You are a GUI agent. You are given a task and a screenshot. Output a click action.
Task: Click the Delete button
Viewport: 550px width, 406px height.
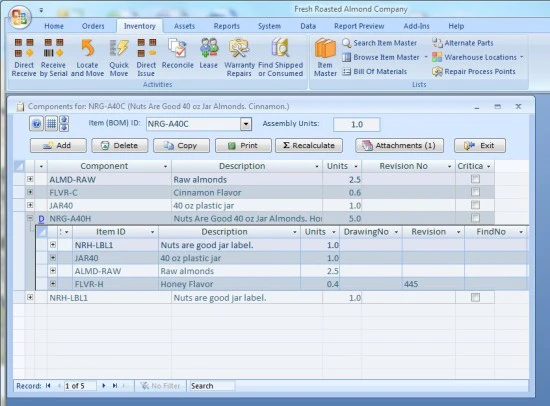tap(120, 145)
